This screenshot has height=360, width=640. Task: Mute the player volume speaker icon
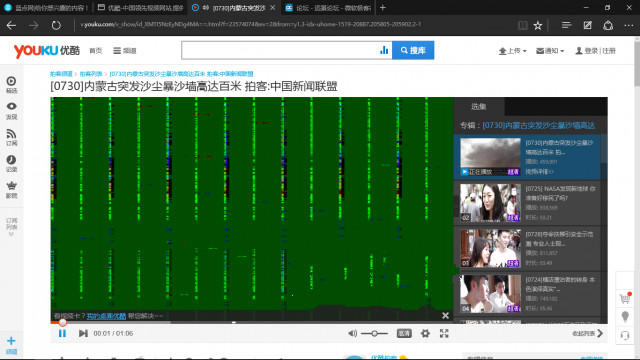352,333
